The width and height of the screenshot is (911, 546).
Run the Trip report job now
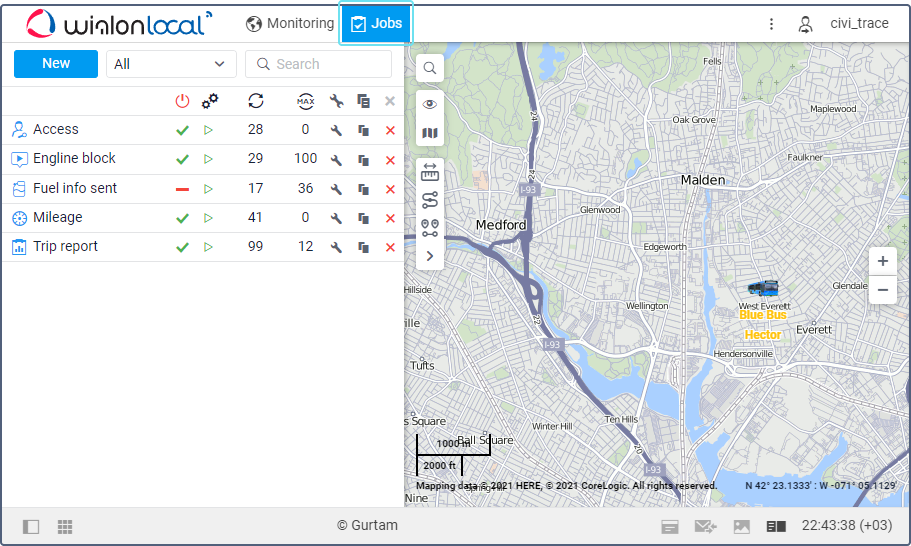pos(208,247)
